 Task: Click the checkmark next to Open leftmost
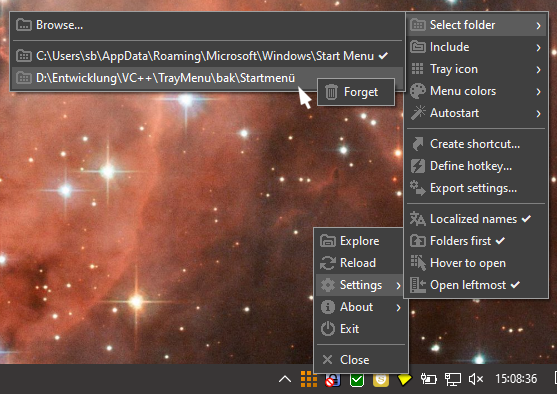515,285
